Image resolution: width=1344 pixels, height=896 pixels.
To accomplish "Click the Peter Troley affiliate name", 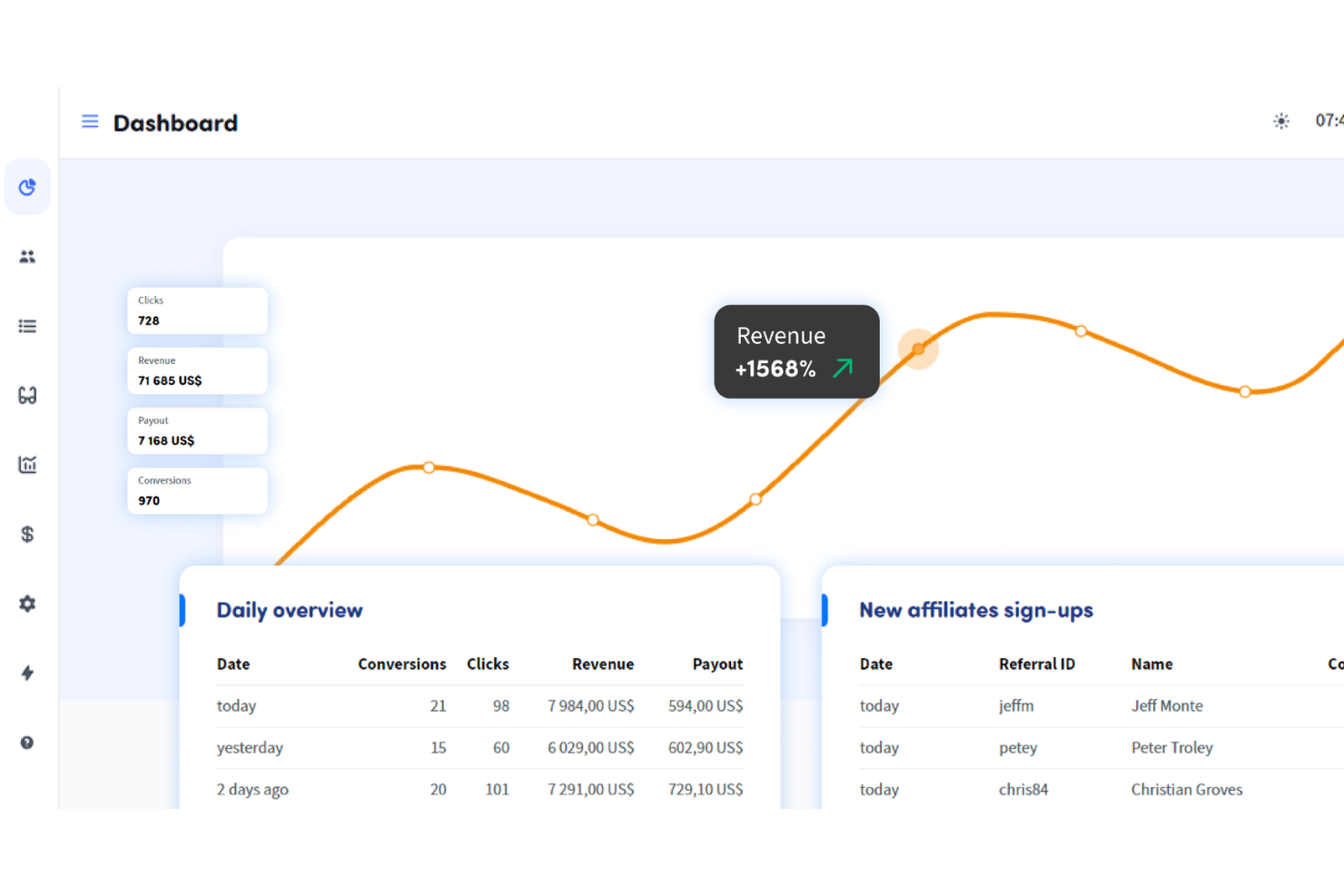I will coord(1171,747).
